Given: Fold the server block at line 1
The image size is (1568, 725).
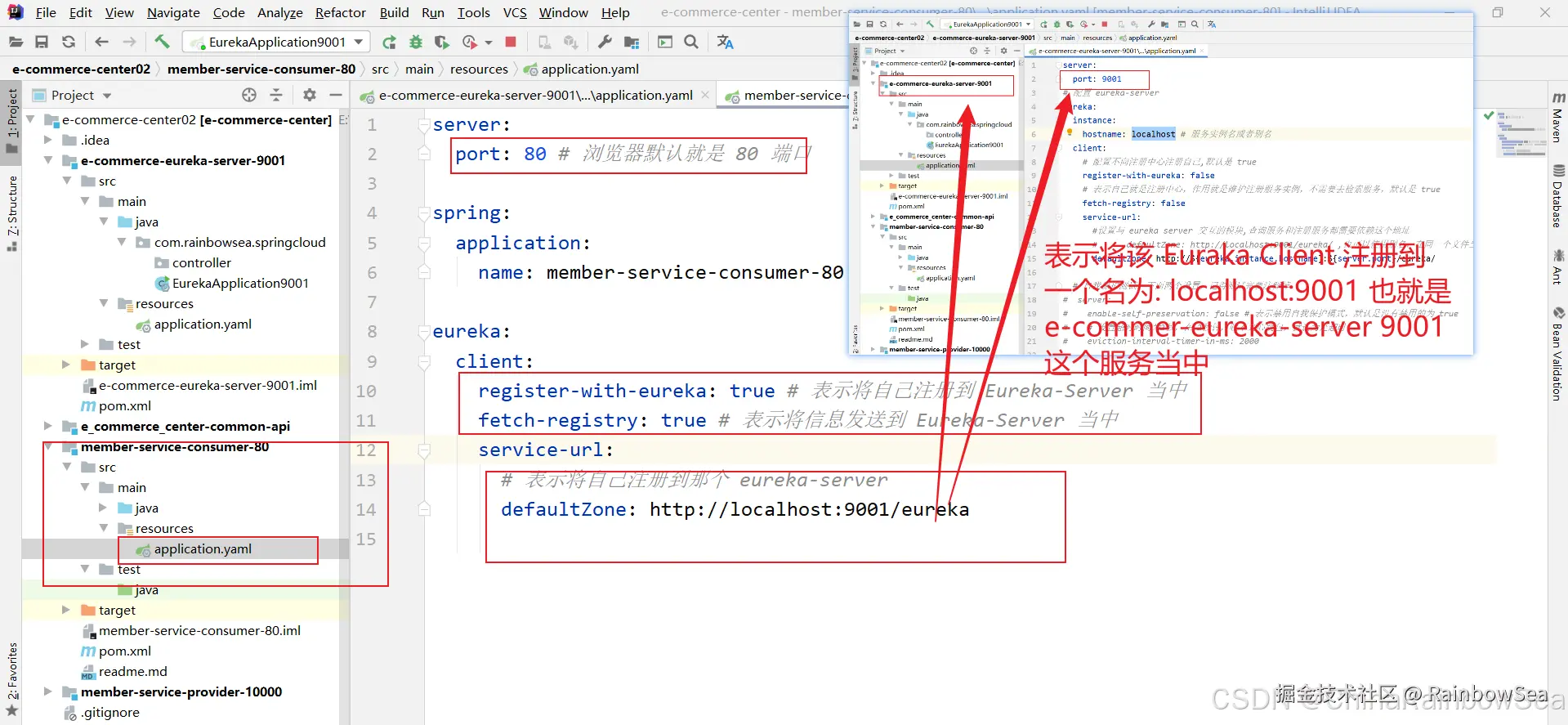Looking at the screenshot, I should click(423, 125).
